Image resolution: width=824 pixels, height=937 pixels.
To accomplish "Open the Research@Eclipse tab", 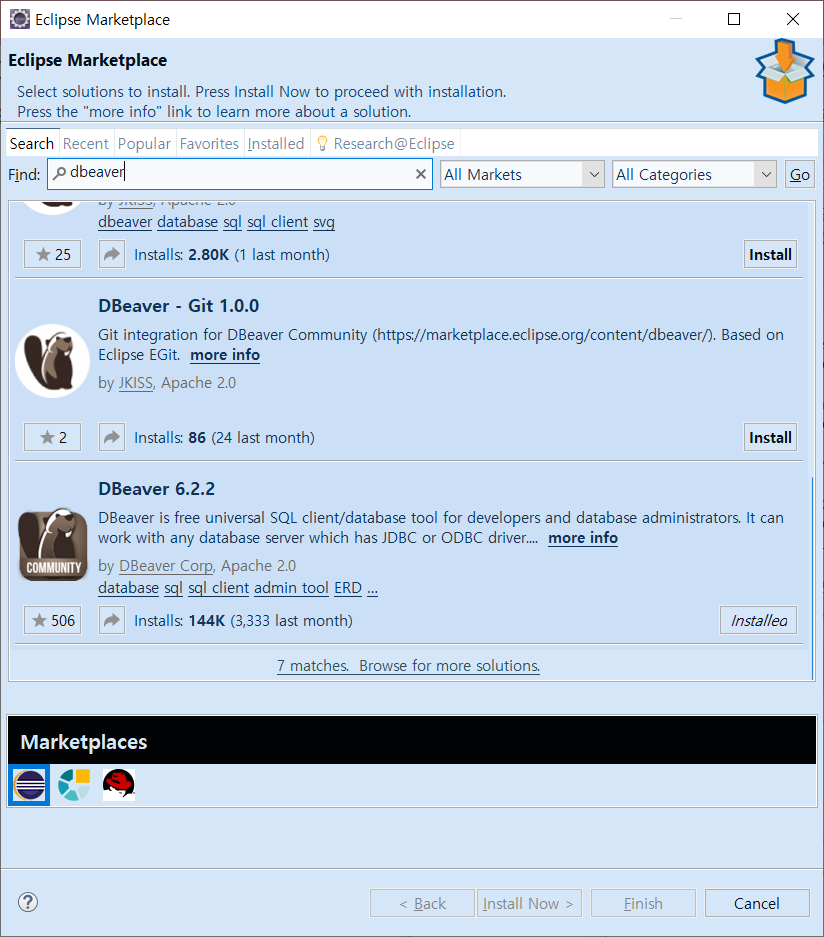I will coord(385,143).
